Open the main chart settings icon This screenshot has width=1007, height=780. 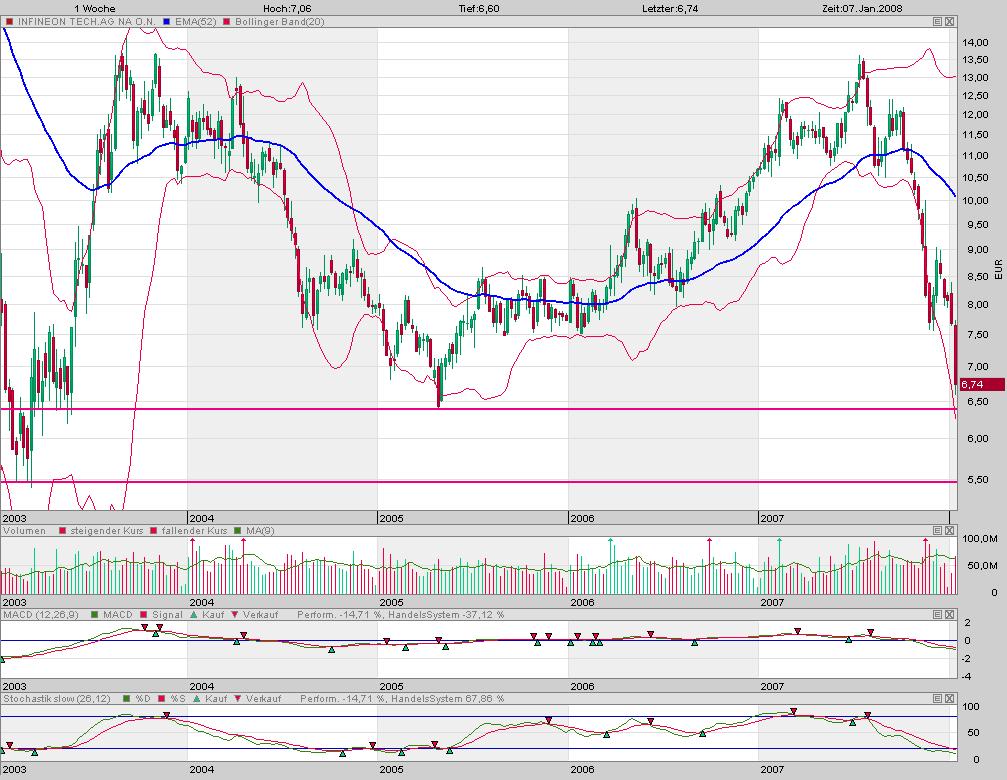(x=937, y=19)
